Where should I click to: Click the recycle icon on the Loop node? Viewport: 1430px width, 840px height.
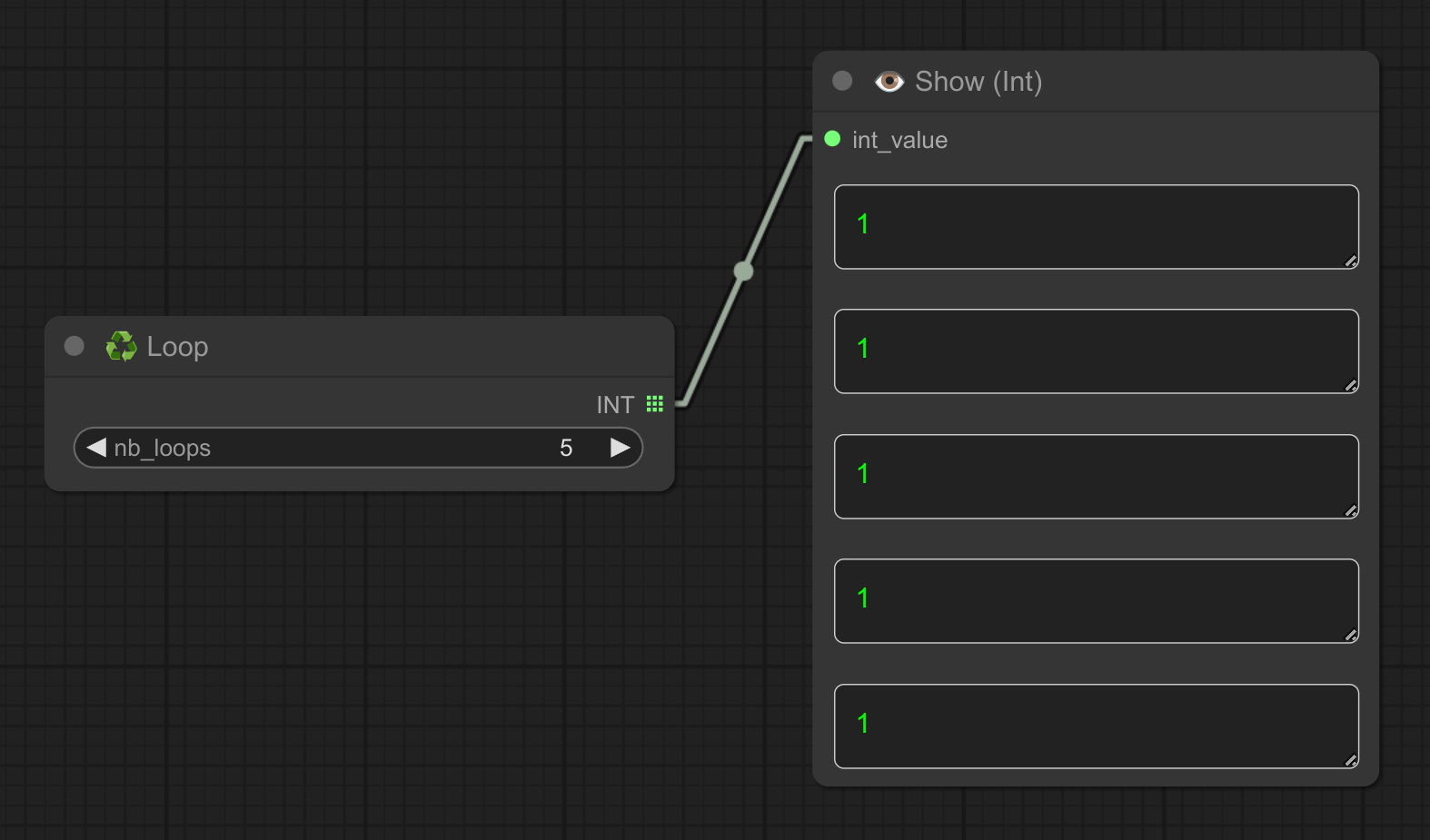(x=121, y=346)
